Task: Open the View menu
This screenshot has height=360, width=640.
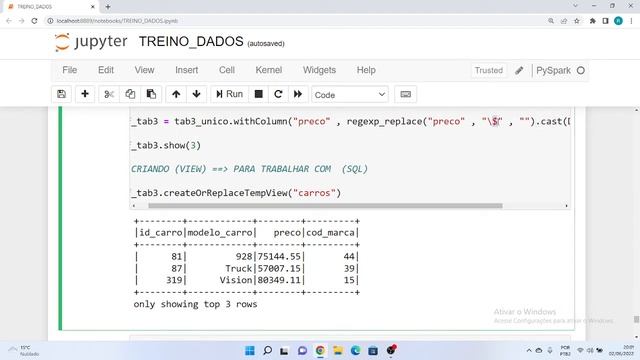Action: tap(144, 70)
